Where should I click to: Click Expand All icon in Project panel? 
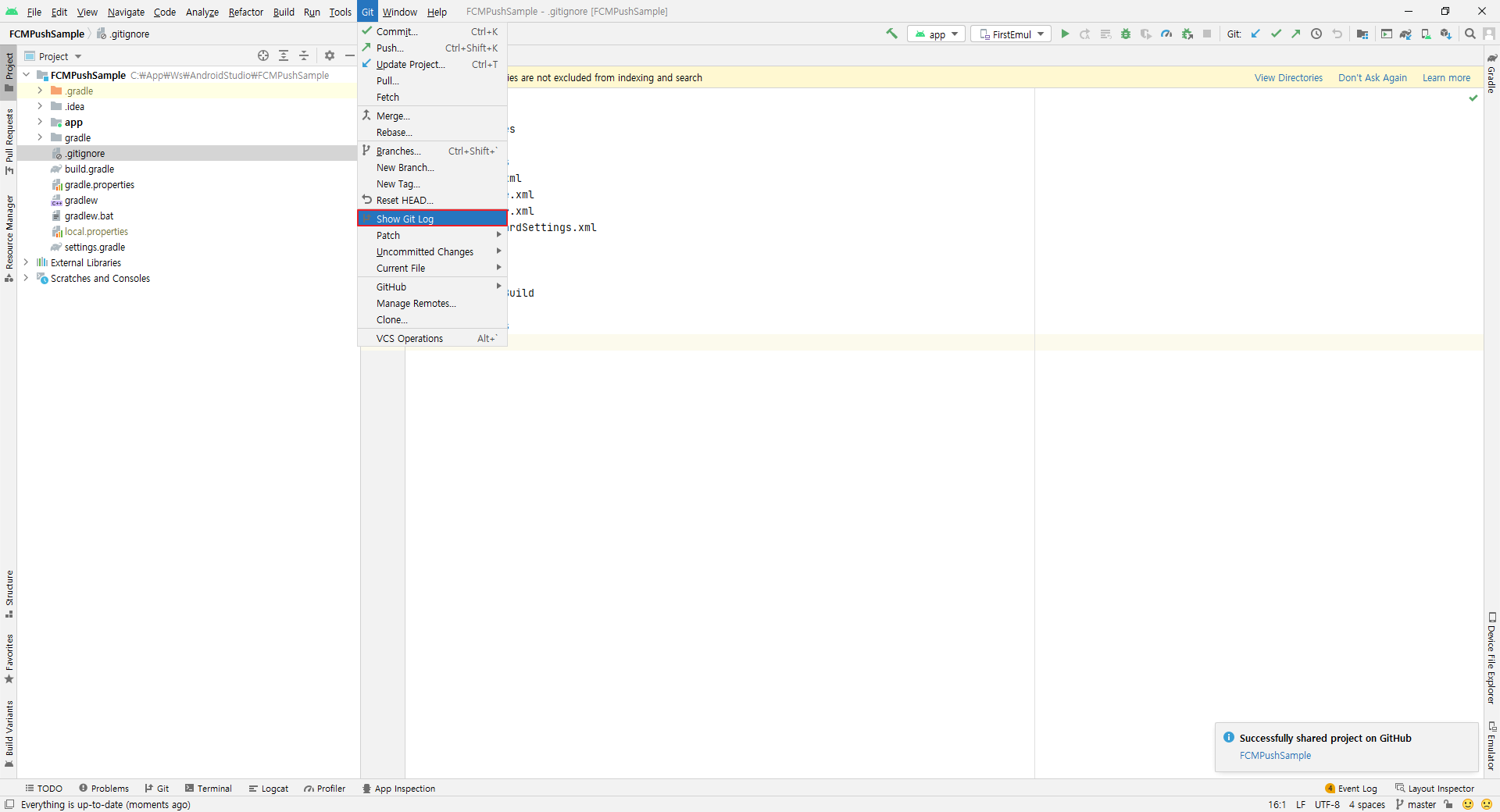click(284, 55)
